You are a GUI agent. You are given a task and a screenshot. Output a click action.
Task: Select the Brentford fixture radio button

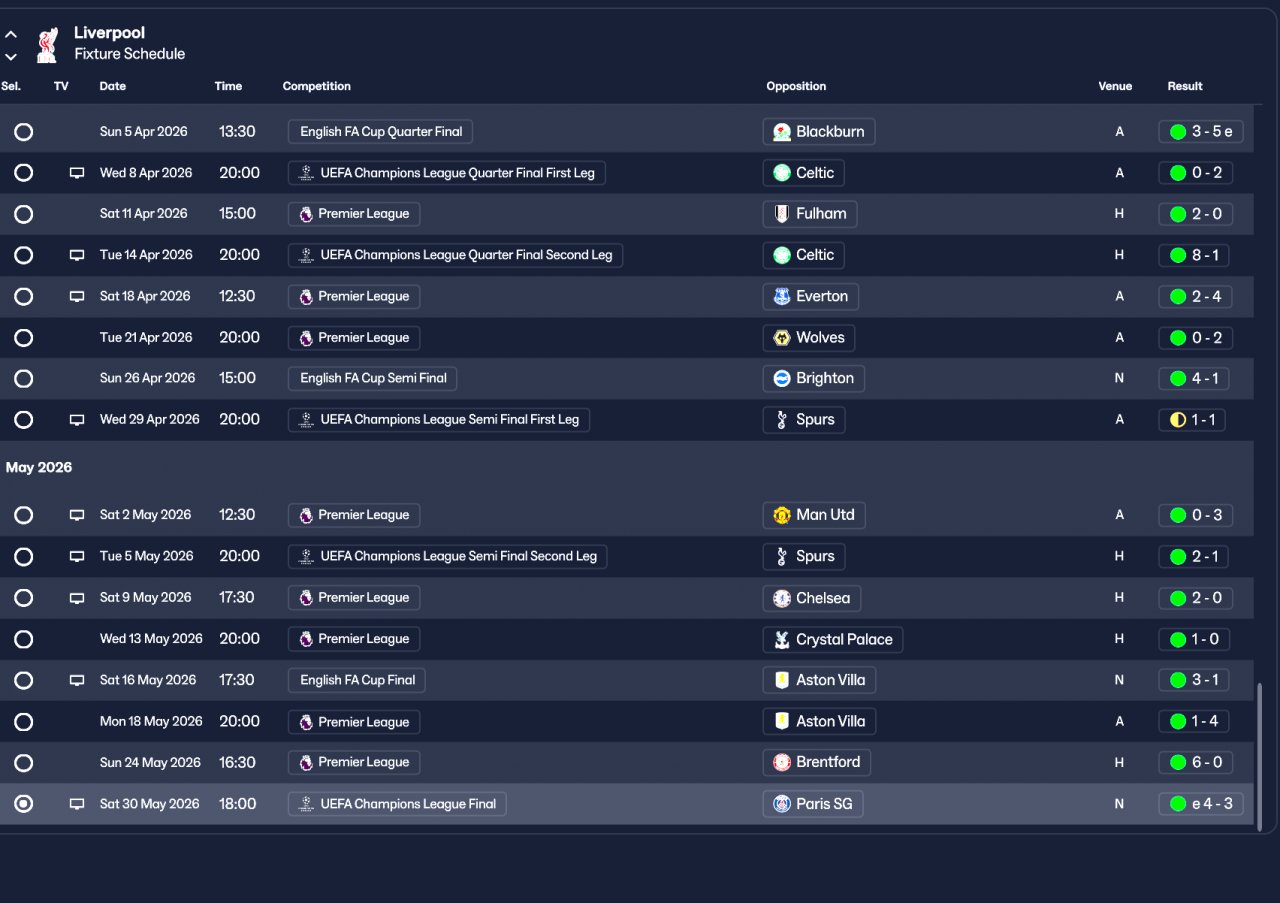click(x=24, y=763)
